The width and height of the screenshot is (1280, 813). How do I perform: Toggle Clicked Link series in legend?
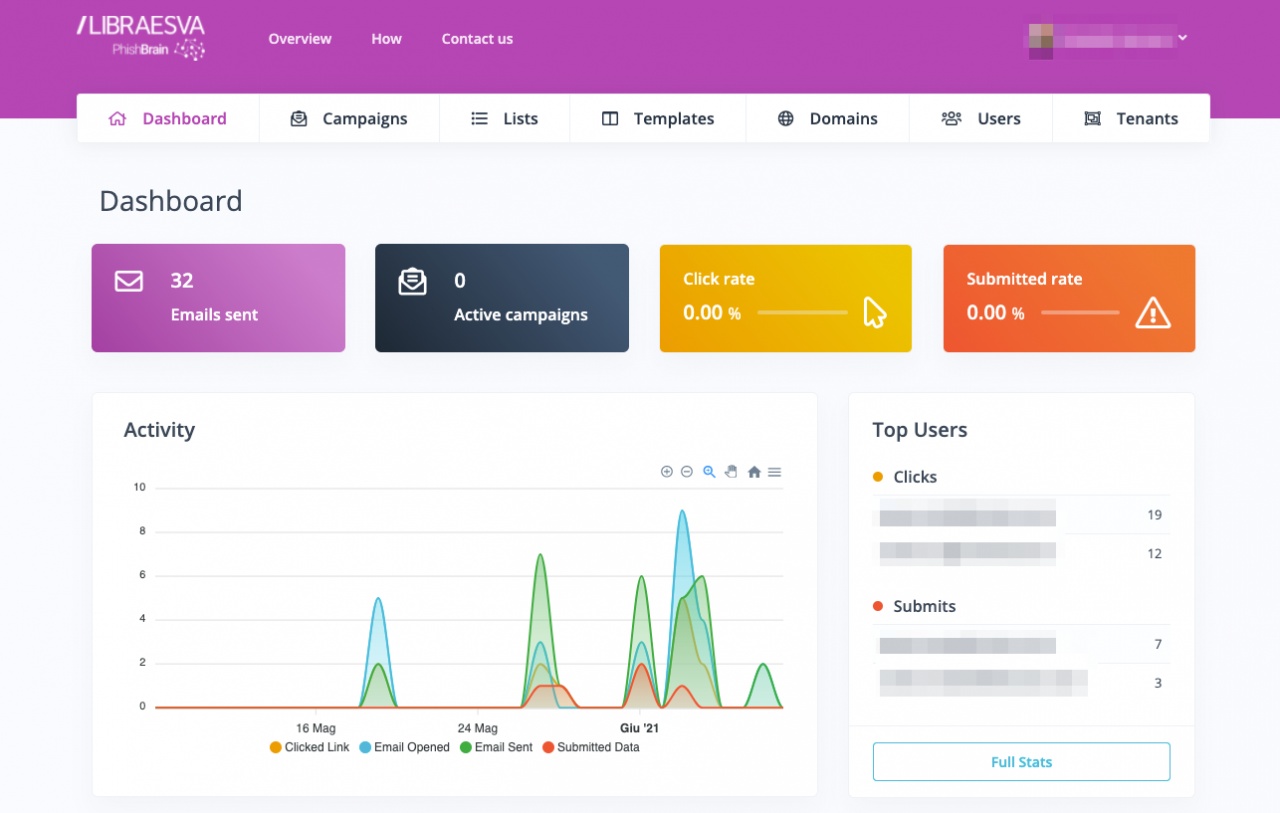pos(309,747)
